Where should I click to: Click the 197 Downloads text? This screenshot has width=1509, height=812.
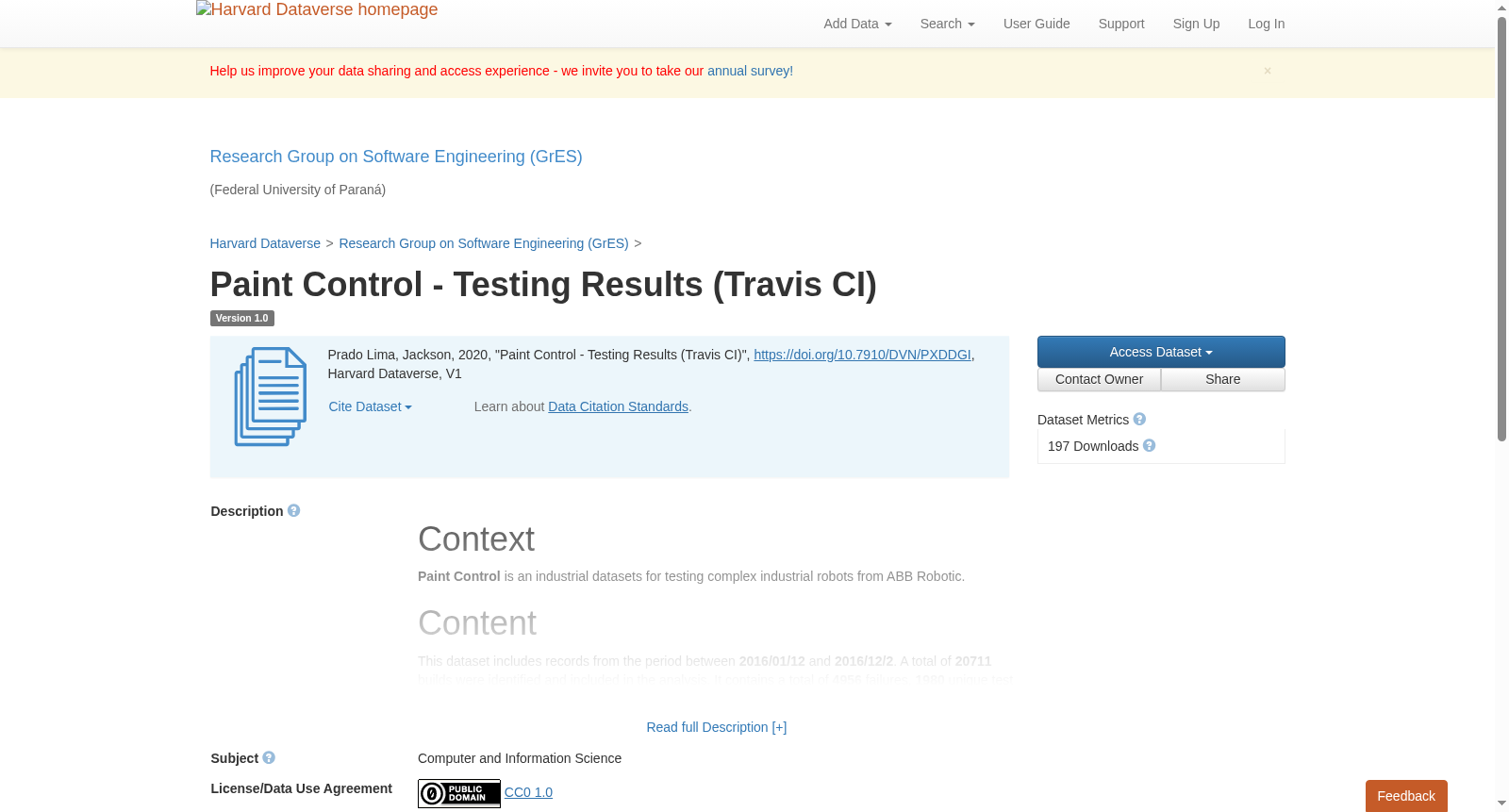(x=1093, y=446)
